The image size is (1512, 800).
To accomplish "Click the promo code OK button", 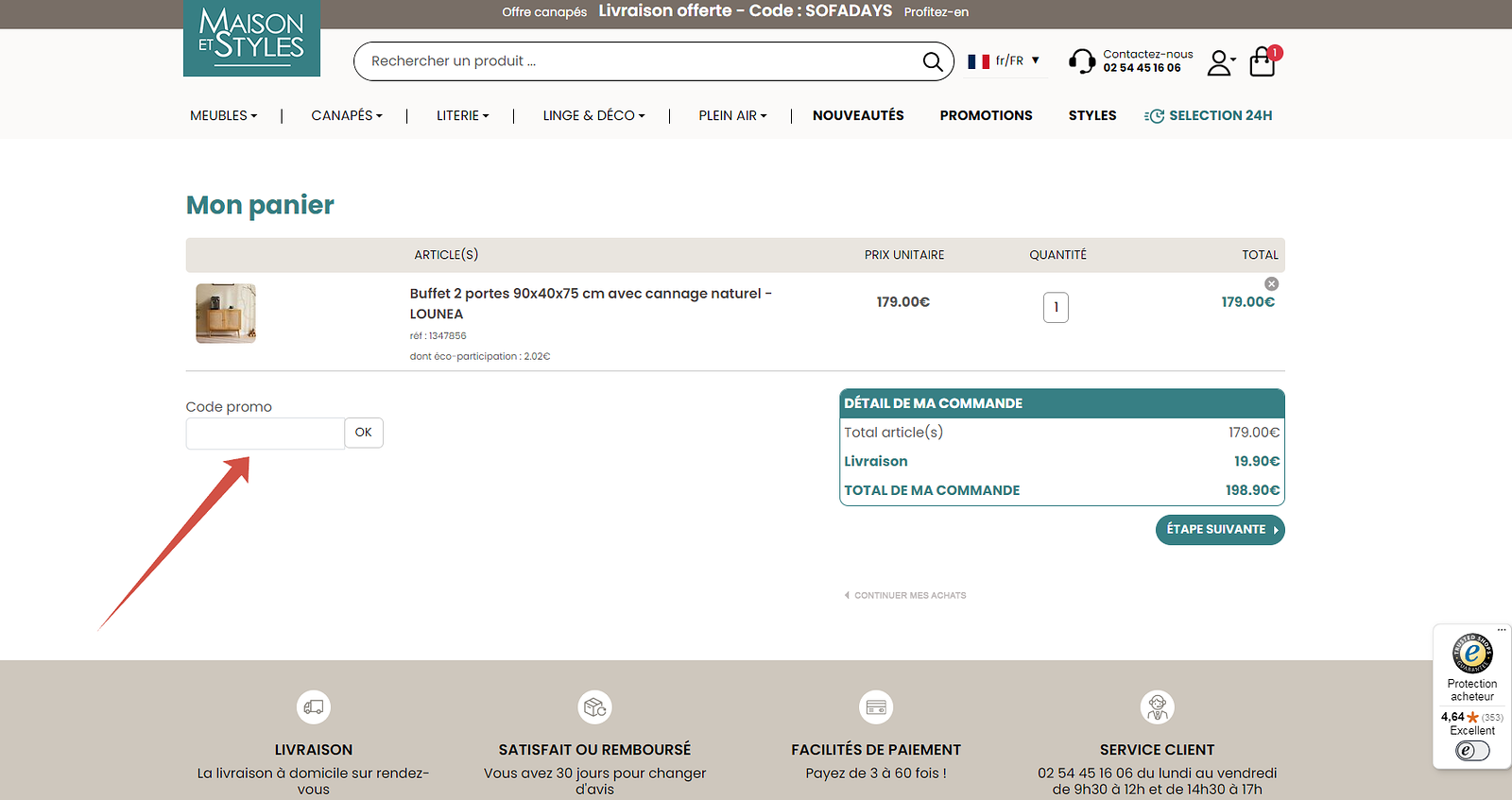I will (364, 433).
